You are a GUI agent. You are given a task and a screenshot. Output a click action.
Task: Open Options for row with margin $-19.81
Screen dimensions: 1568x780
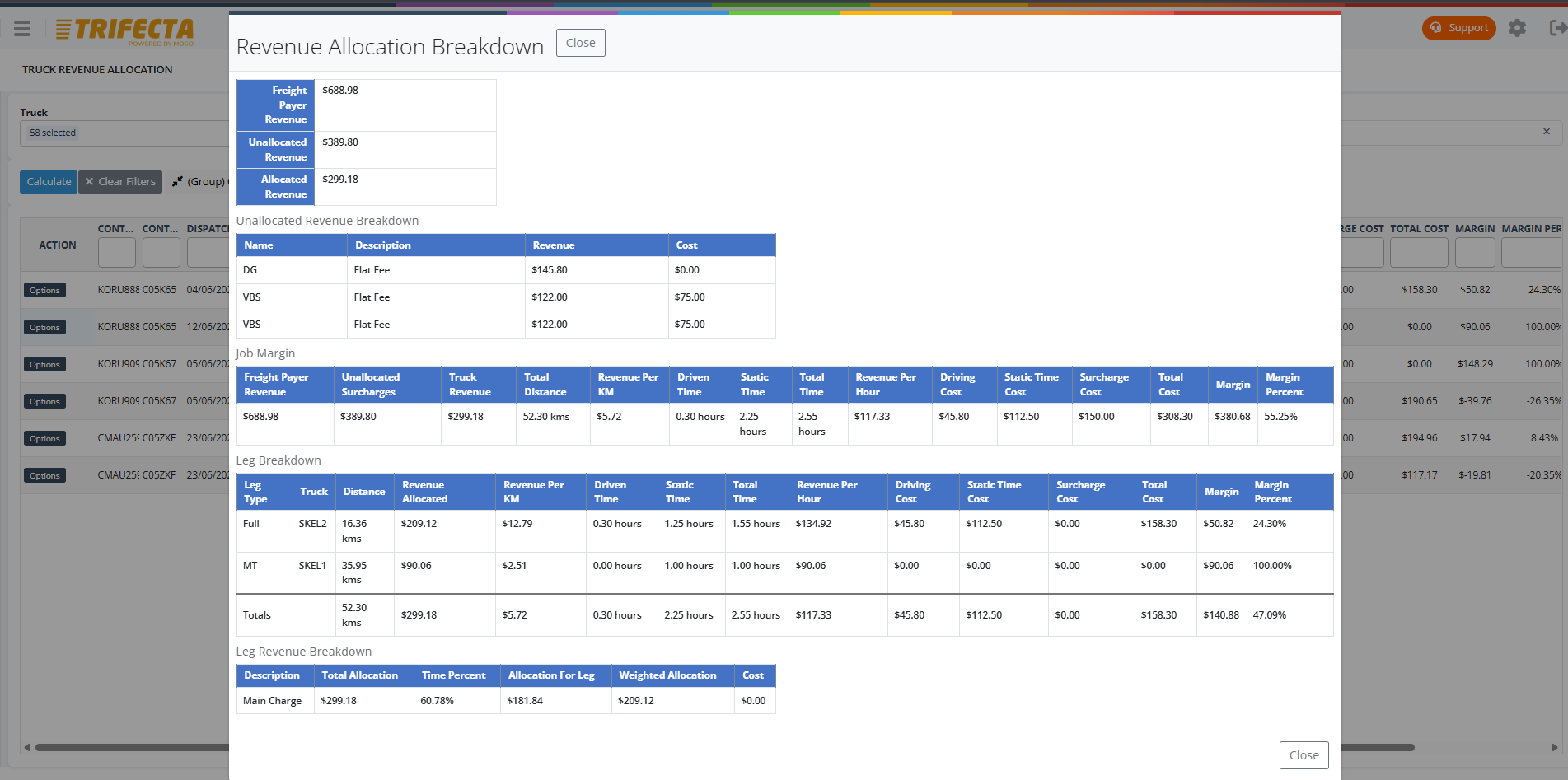pos(44,475)
